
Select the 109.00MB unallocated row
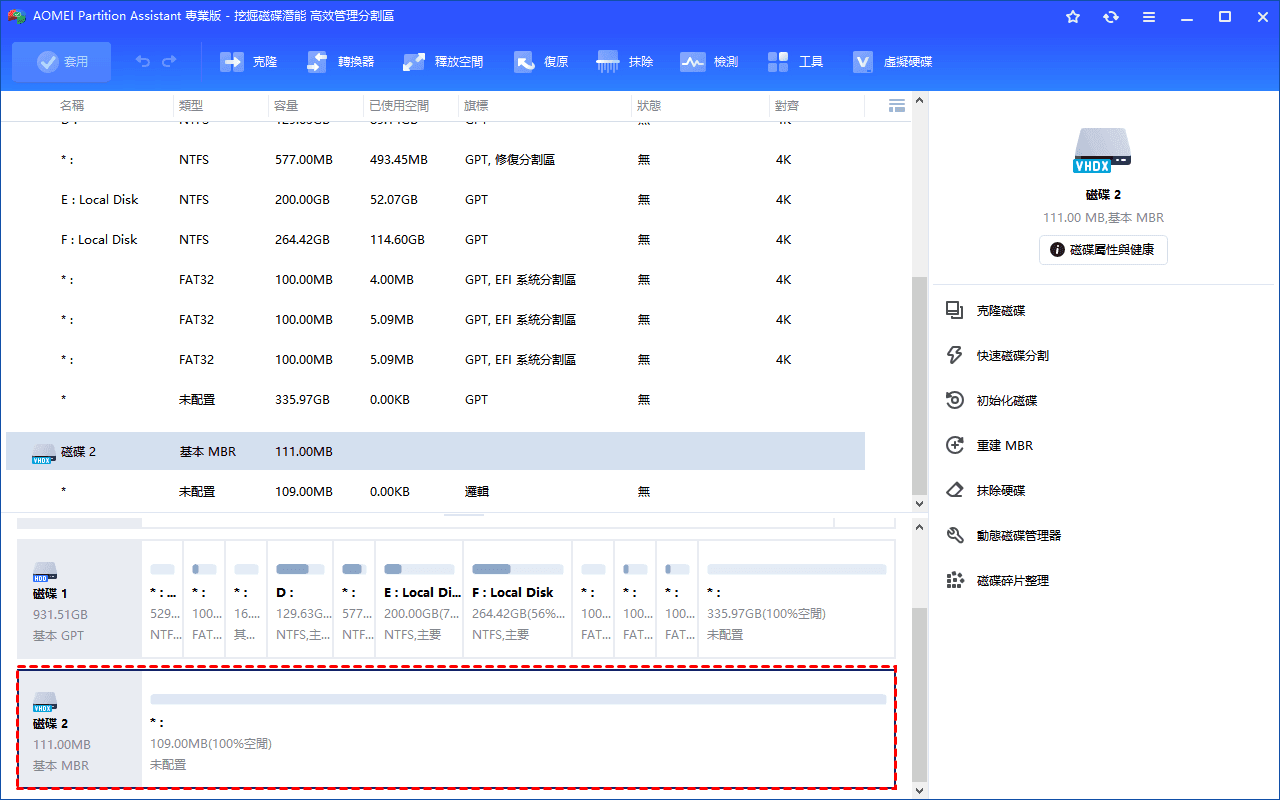pos(435,492)
